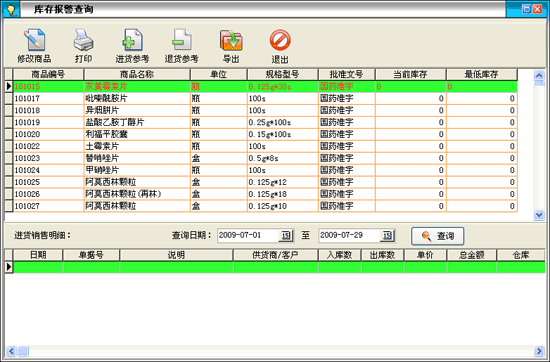This screenshot has height=362, width=550.
Task: Click the 出库数 column header
Action: click(382, 255)
